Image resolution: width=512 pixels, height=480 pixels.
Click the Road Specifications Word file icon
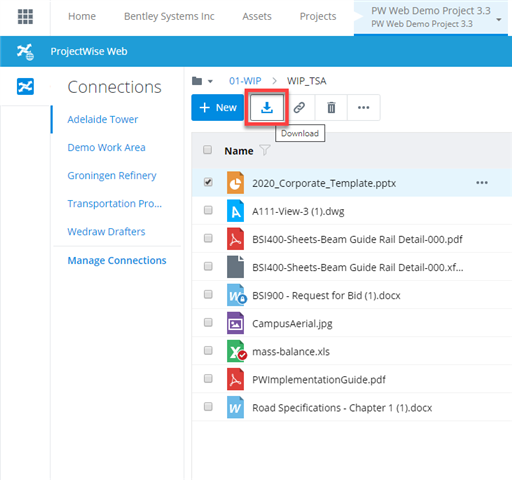pos(235,407)
